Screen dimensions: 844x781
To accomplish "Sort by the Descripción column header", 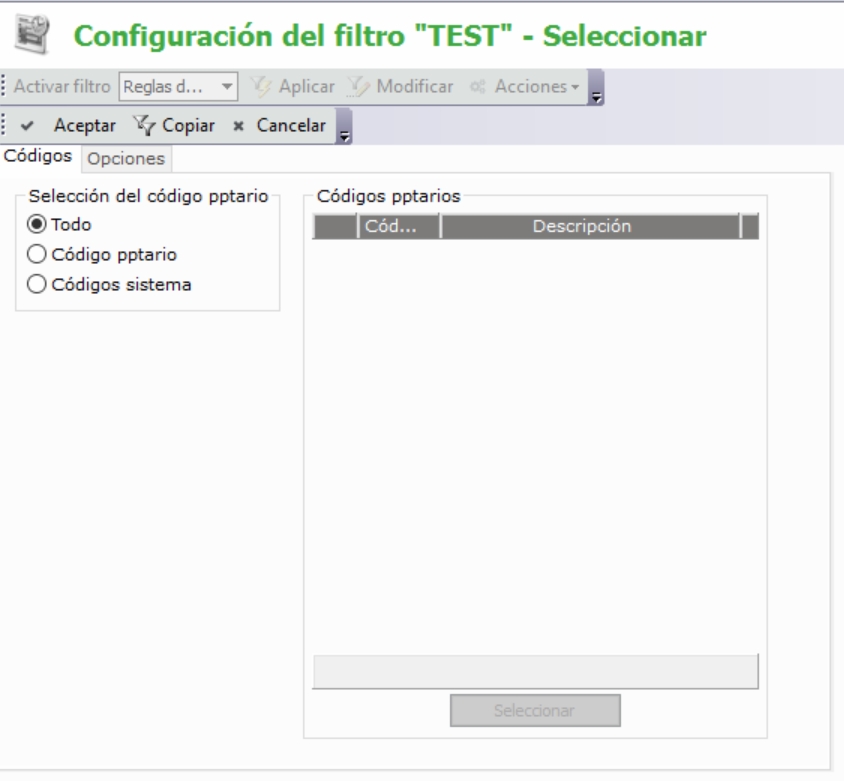I will tap(588, 227).
